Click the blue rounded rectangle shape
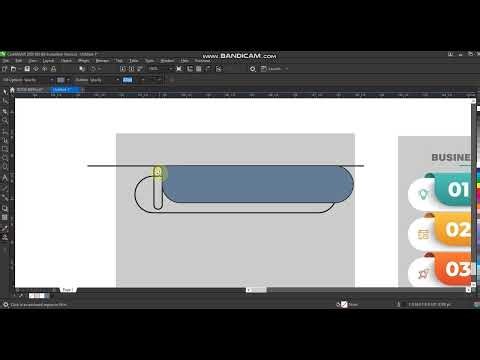480x360 pixels. pyautogui.click(x=257, y=184)
